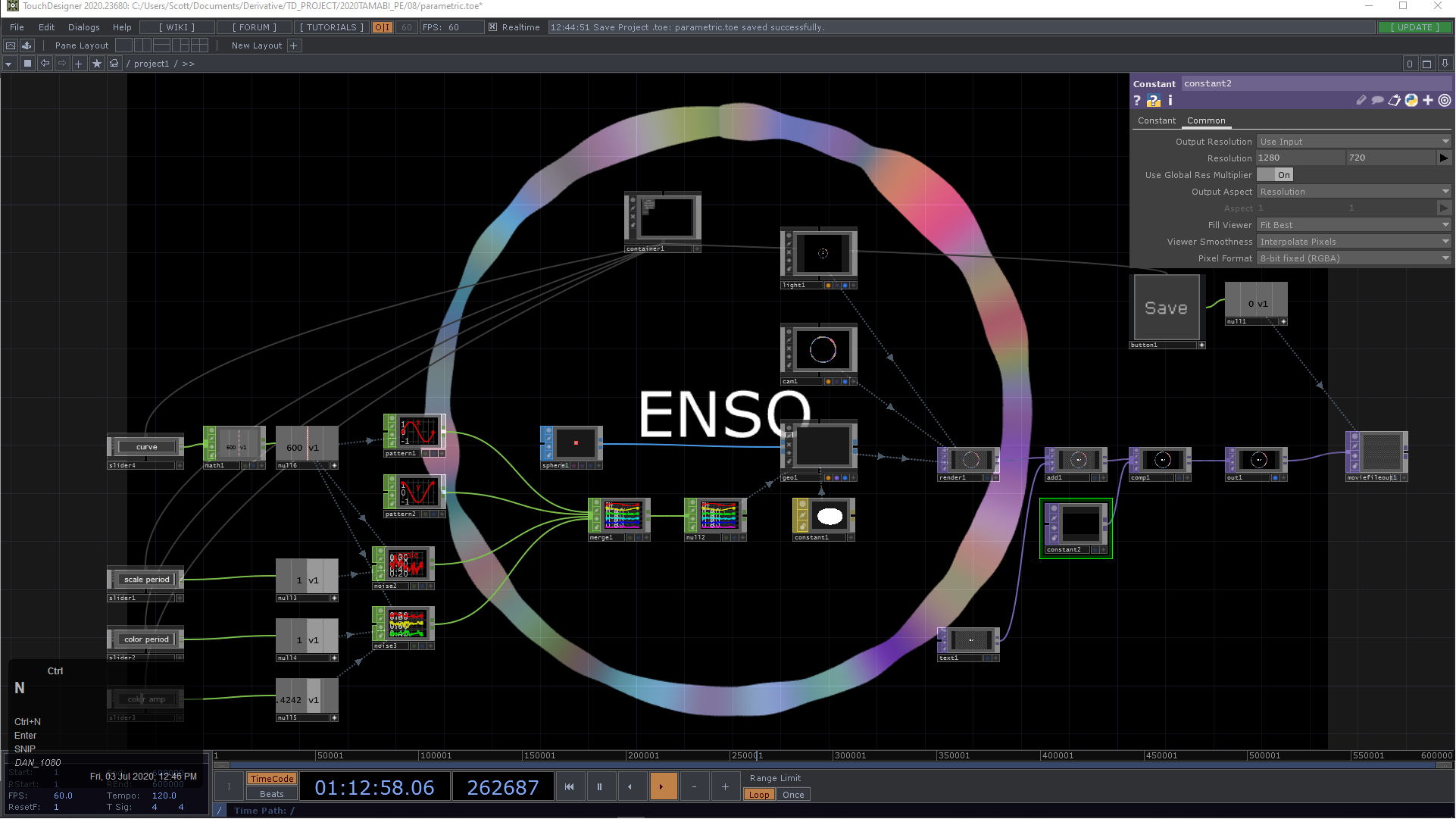Open the Fill Viewer dropdown

tap(1353, 225)
